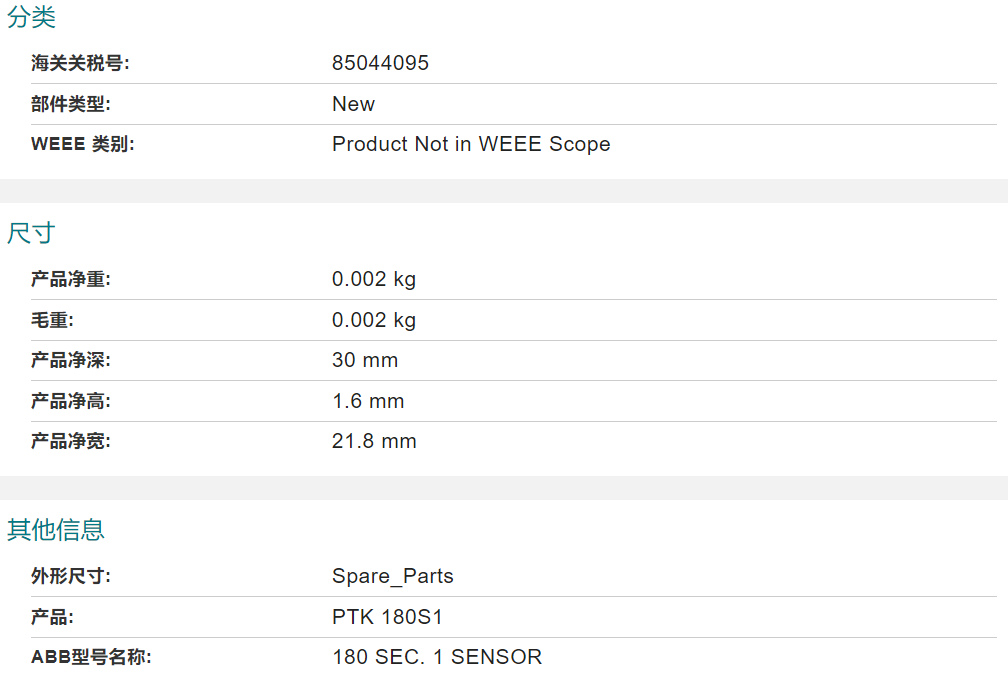Click the 部件类型 value New
This screenshot has width=1008, height=673.
[x=354, y=104]
